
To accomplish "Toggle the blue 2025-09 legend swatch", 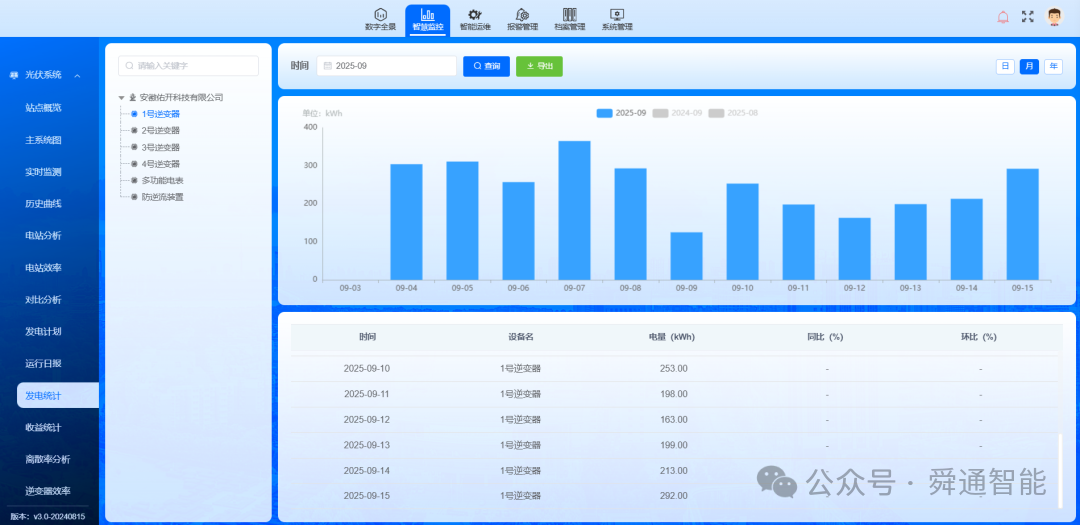I will click(604, 113).
